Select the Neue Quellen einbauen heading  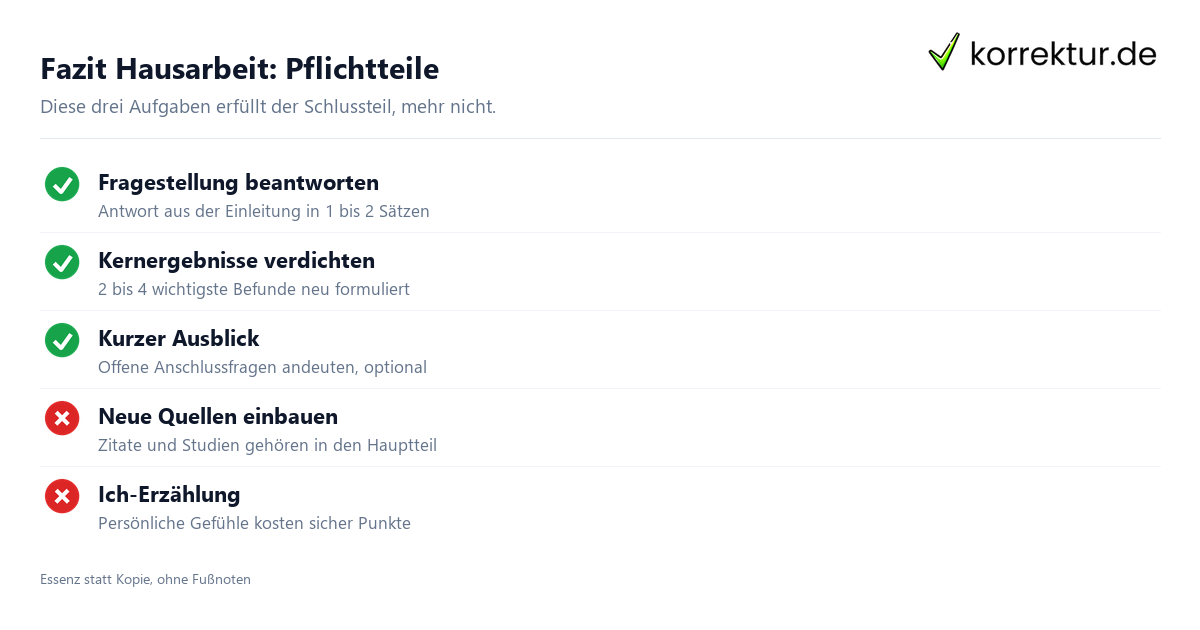tap(218, 417)
